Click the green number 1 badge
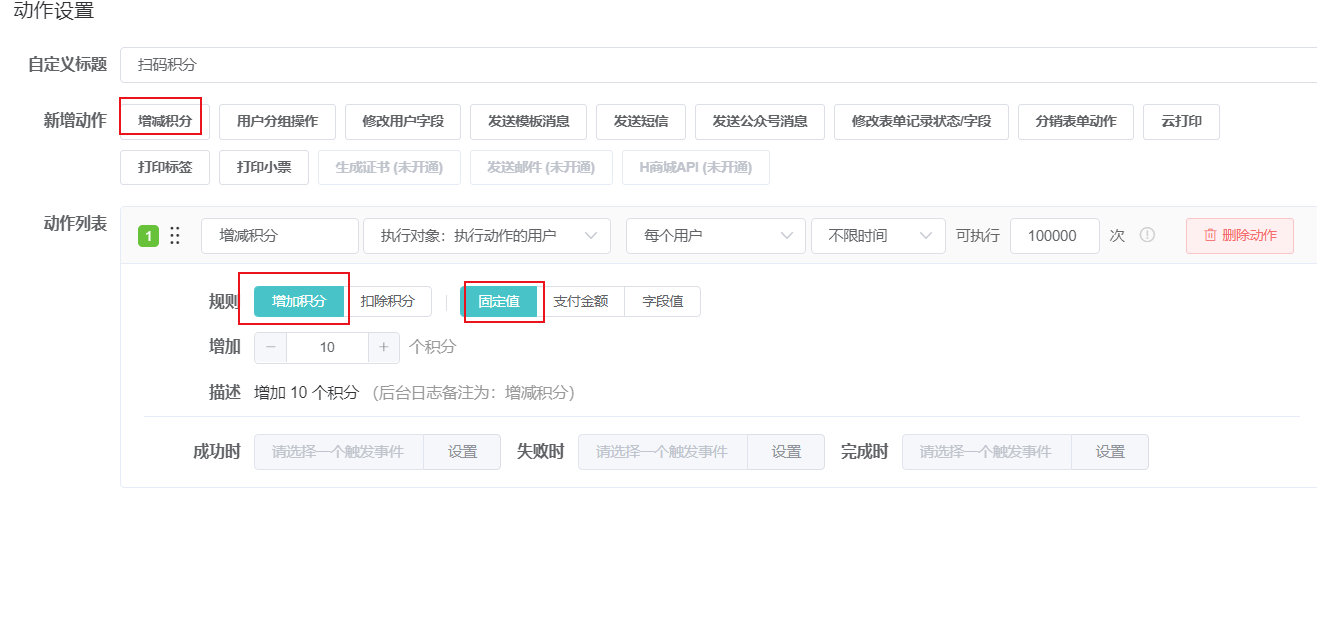The height and width of the screenshot is (619, 1317). [x=148, y=236]
